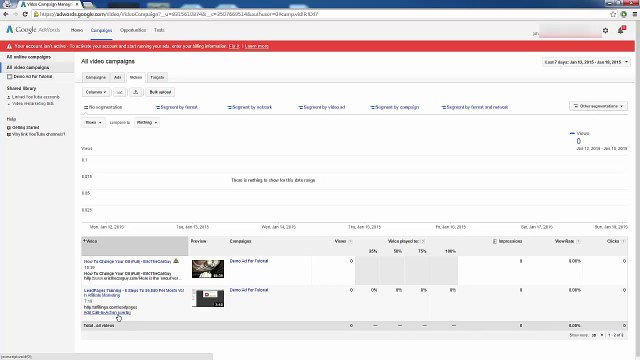Click the Video played to help icon

point(423,241)
